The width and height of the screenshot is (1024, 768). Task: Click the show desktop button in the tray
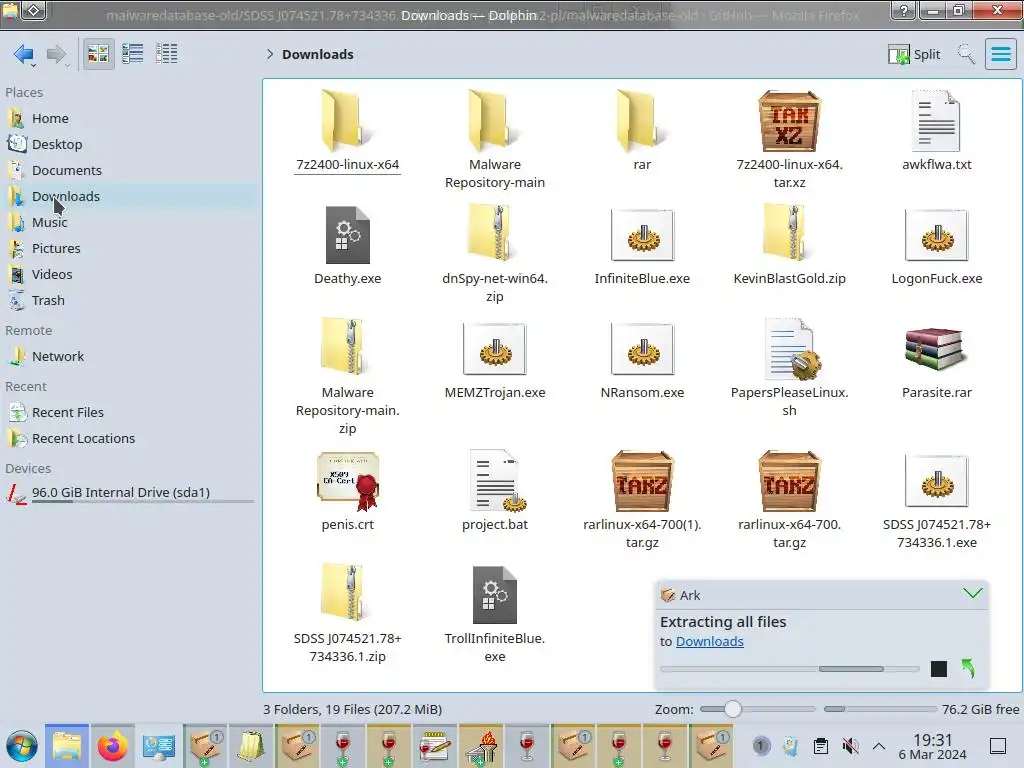click(x=998, y=746)
